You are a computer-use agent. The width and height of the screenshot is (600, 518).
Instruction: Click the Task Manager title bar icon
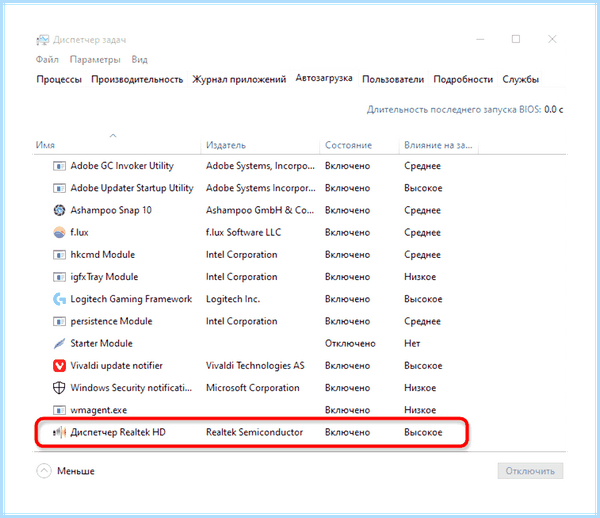[x=42, y=39]
